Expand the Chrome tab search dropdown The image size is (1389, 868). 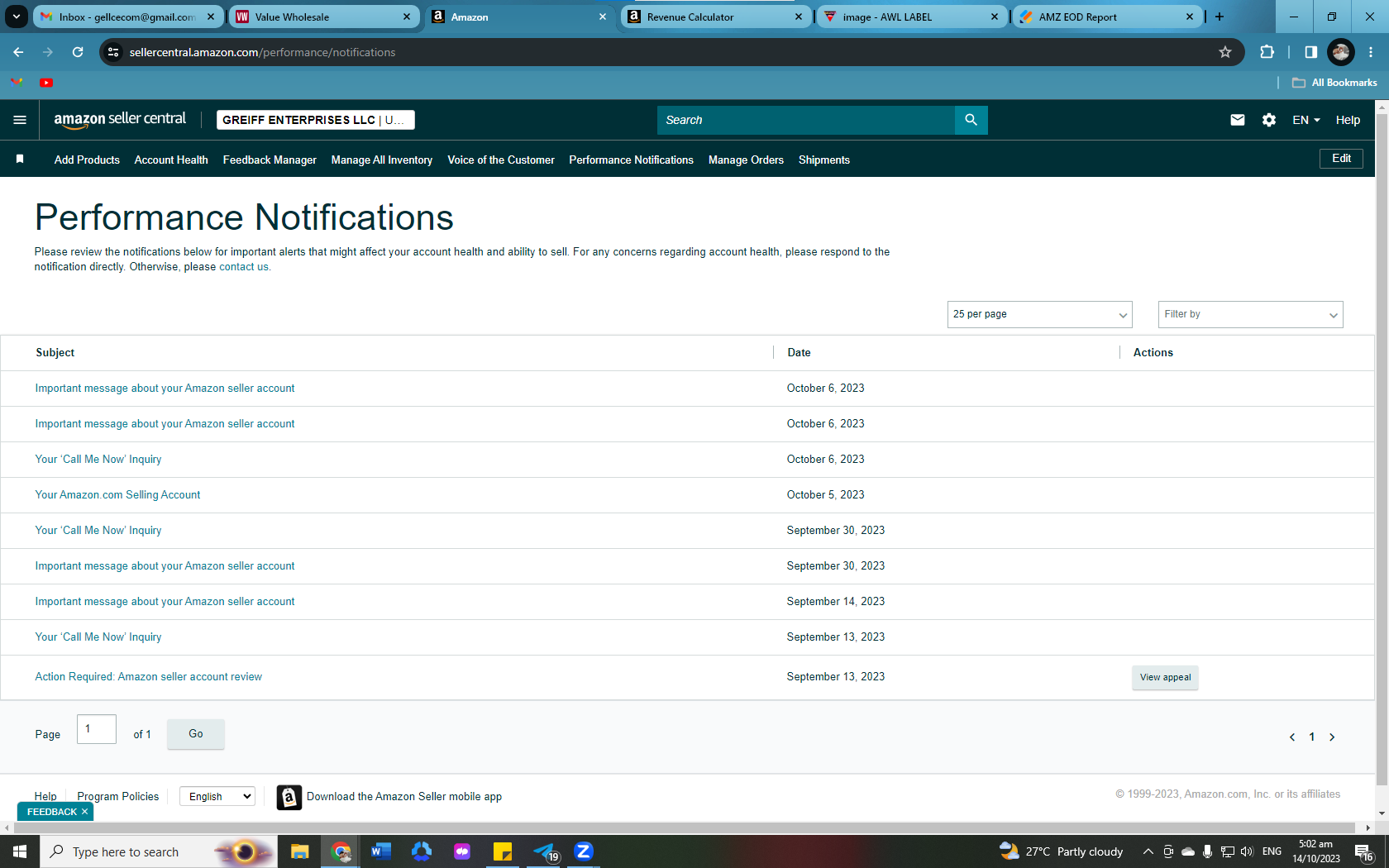pos(17,17)
